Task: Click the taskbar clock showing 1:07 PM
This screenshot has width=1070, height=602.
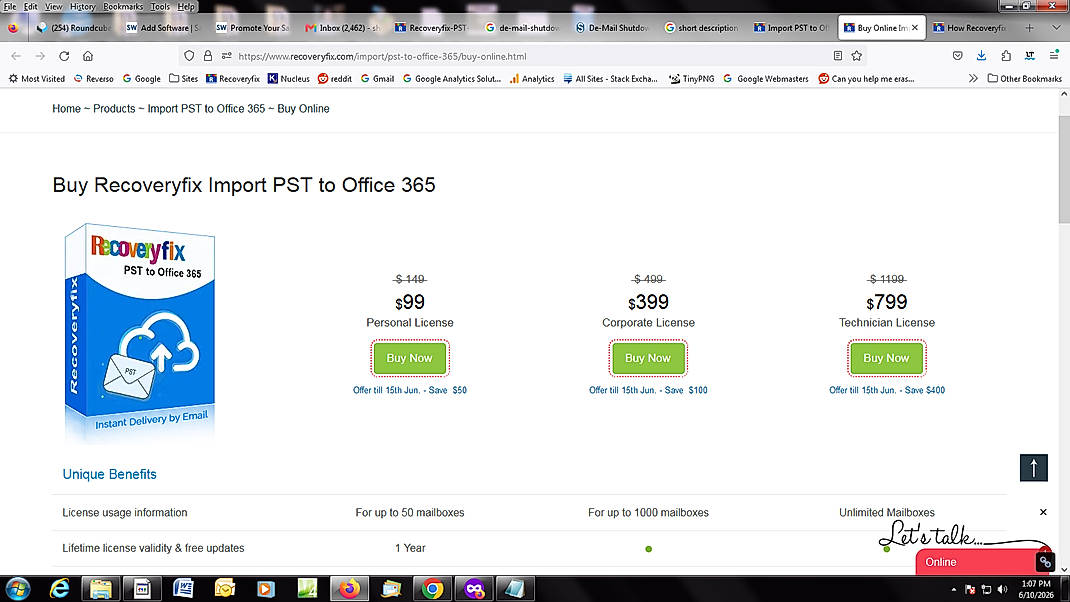Action: (x=1035, y=589)
